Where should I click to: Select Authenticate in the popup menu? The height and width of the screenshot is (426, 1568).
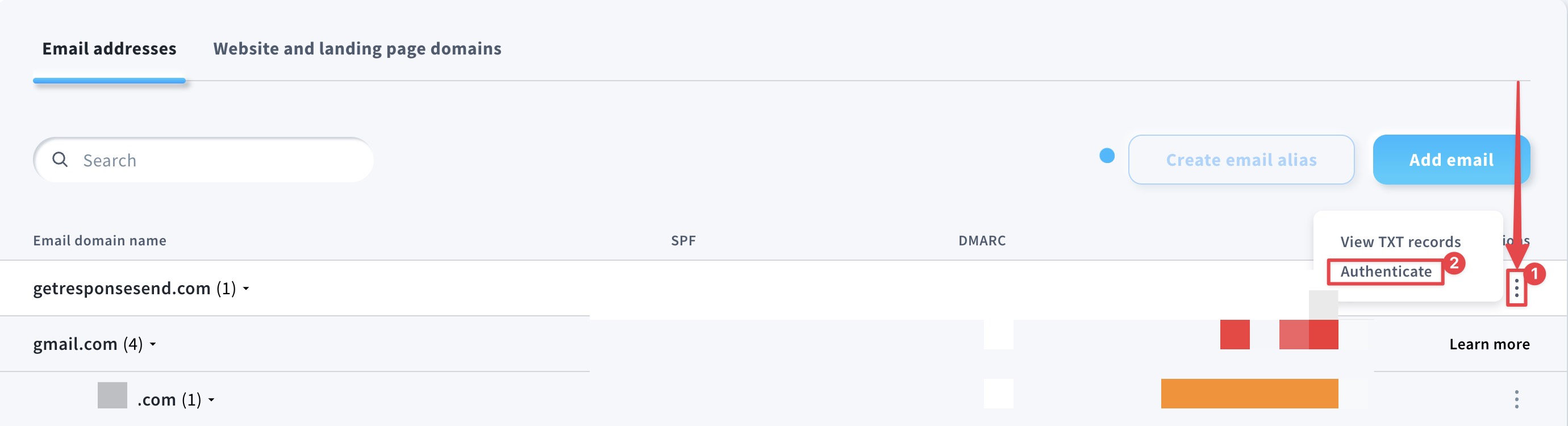click(x=1386, y=272)
